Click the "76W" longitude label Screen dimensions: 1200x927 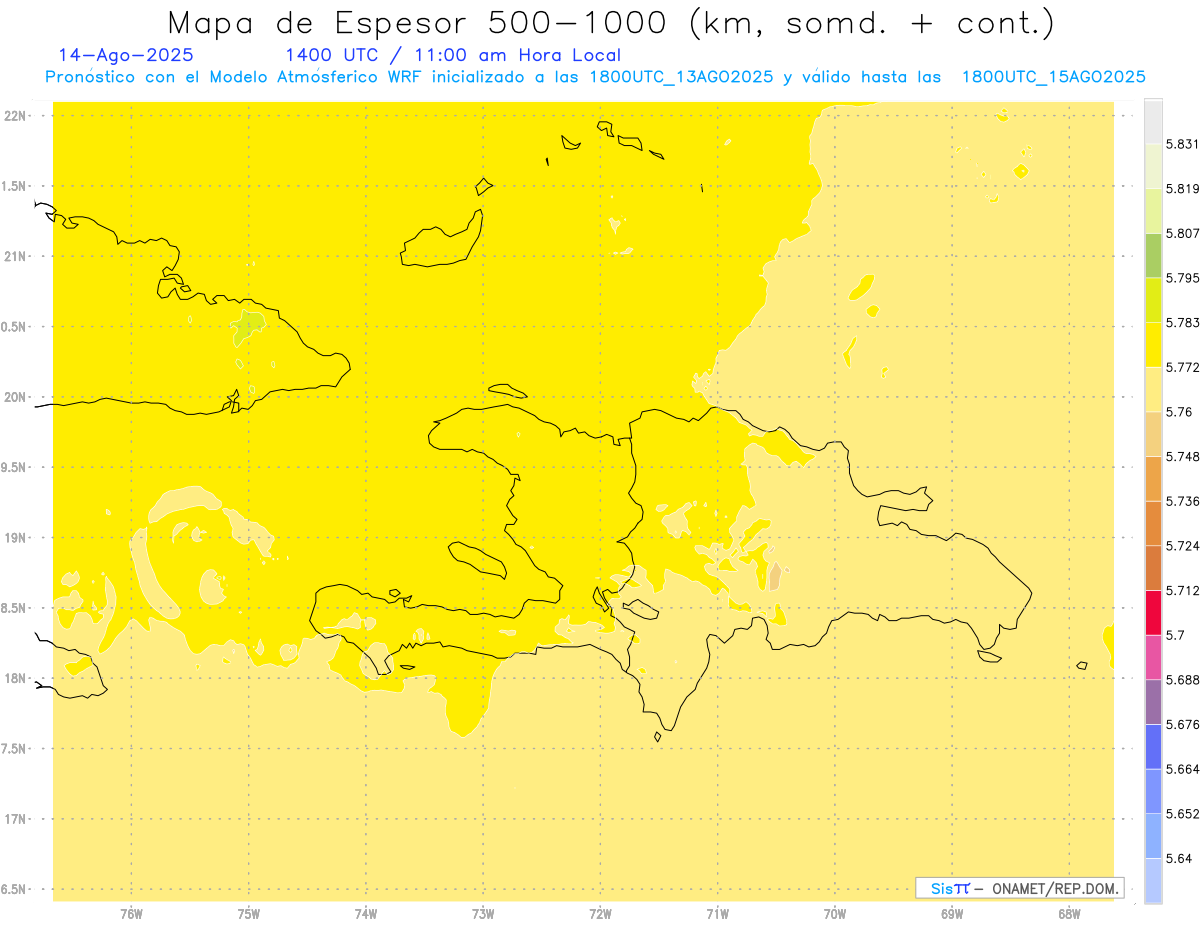[131, 914]
